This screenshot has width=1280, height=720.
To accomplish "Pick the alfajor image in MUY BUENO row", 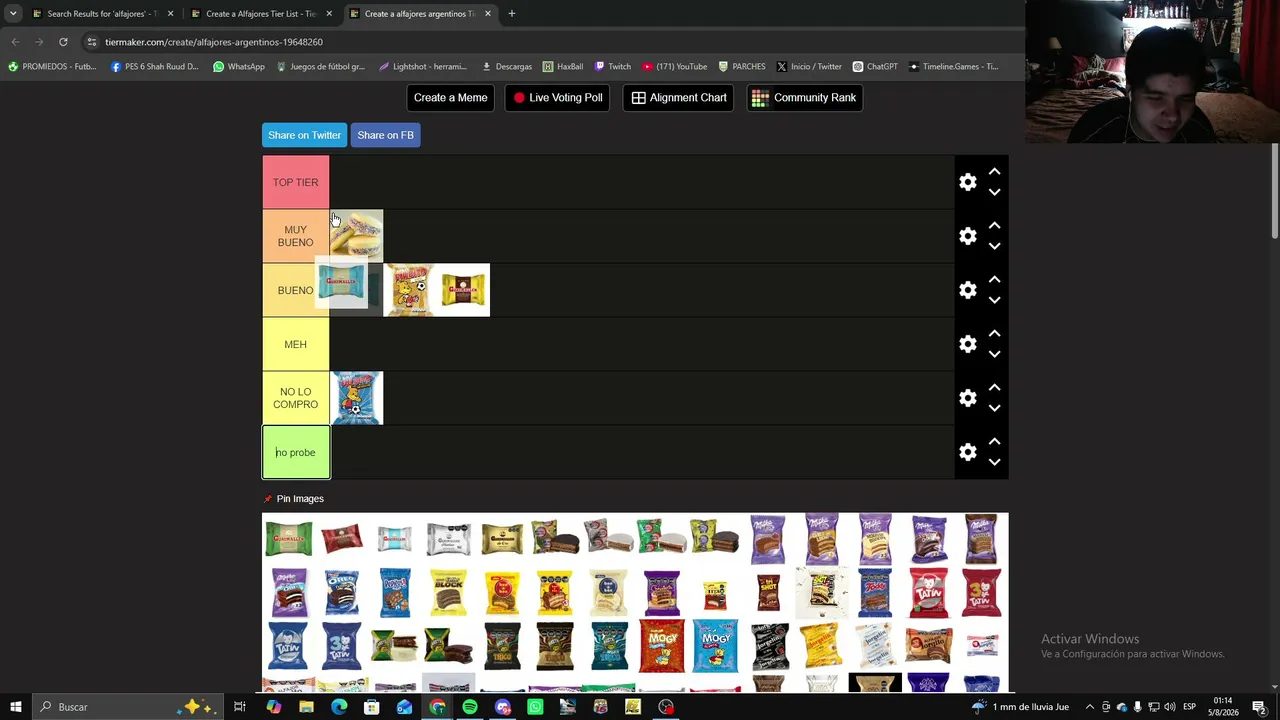I will point(357,235).
